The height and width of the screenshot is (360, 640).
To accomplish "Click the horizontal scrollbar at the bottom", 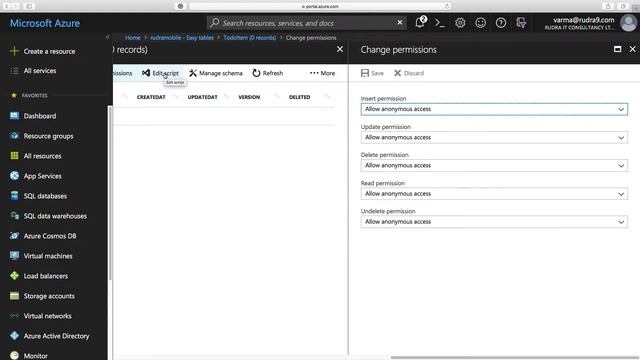I will coord(514,358).
